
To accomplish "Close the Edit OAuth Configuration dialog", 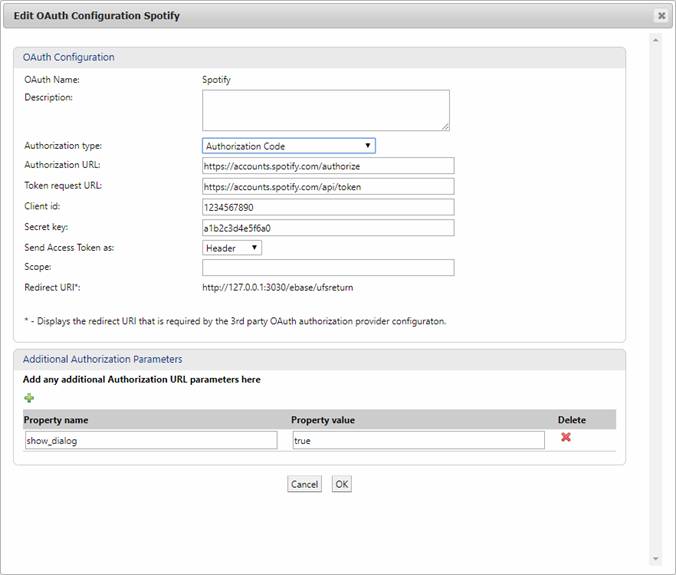I will (x=661, y=16).
